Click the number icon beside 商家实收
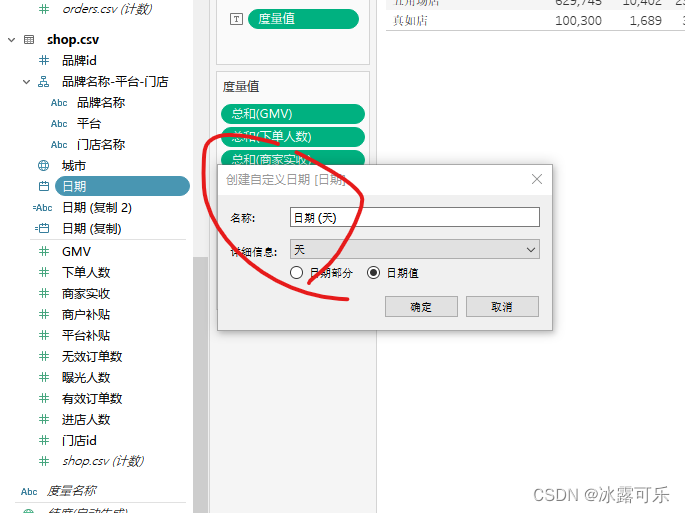685x513 pixels. click(44, 293)
